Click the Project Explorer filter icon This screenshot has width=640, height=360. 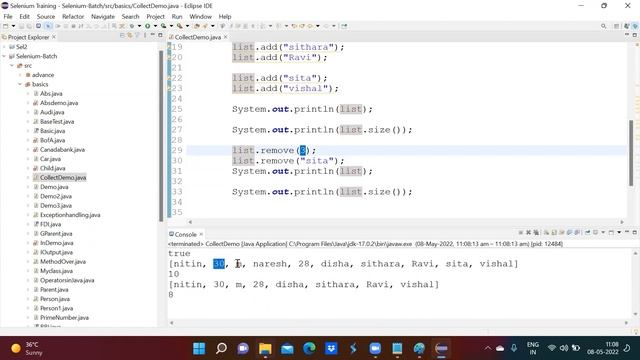coord(138,36)
